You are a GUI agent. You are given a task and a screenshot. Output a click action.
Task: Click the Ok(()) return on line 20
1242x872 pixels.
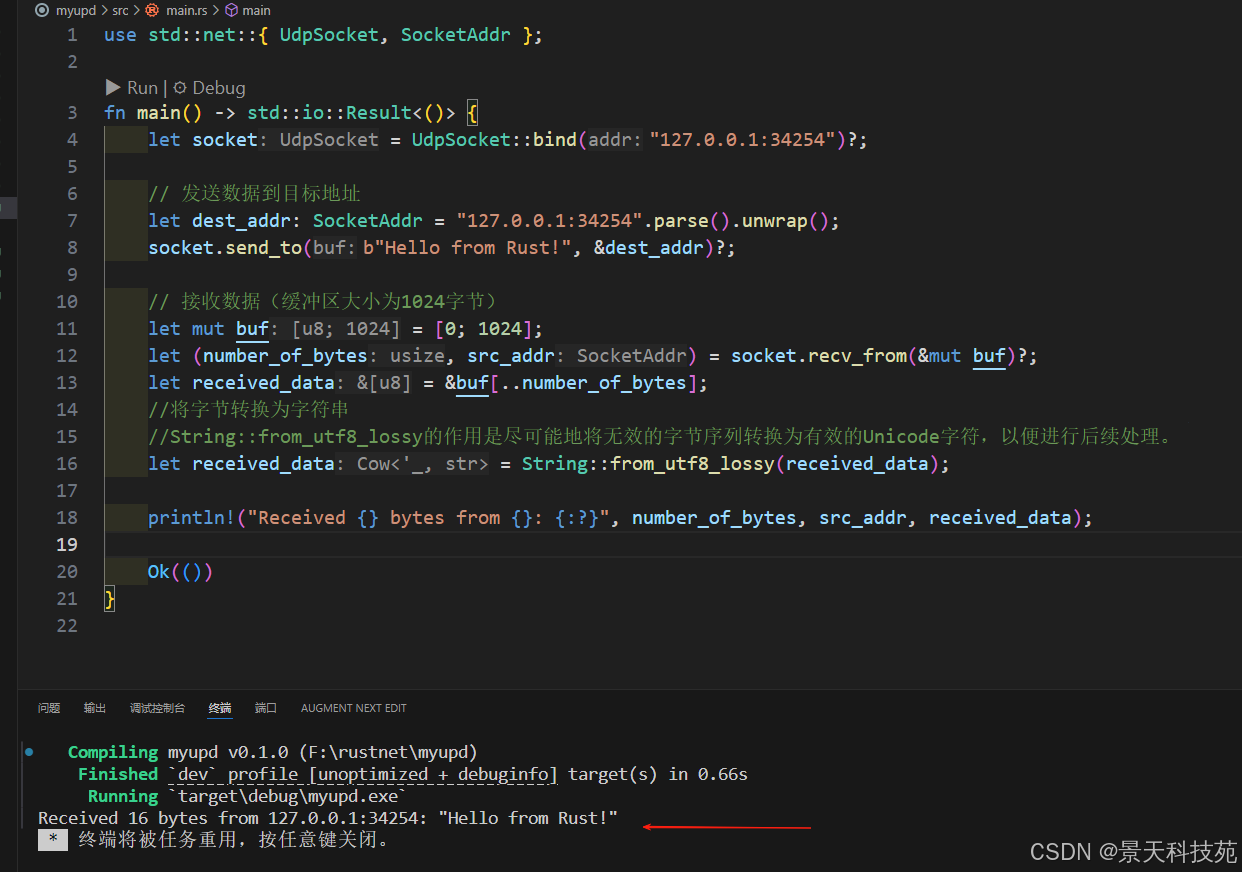coord(180,571)
